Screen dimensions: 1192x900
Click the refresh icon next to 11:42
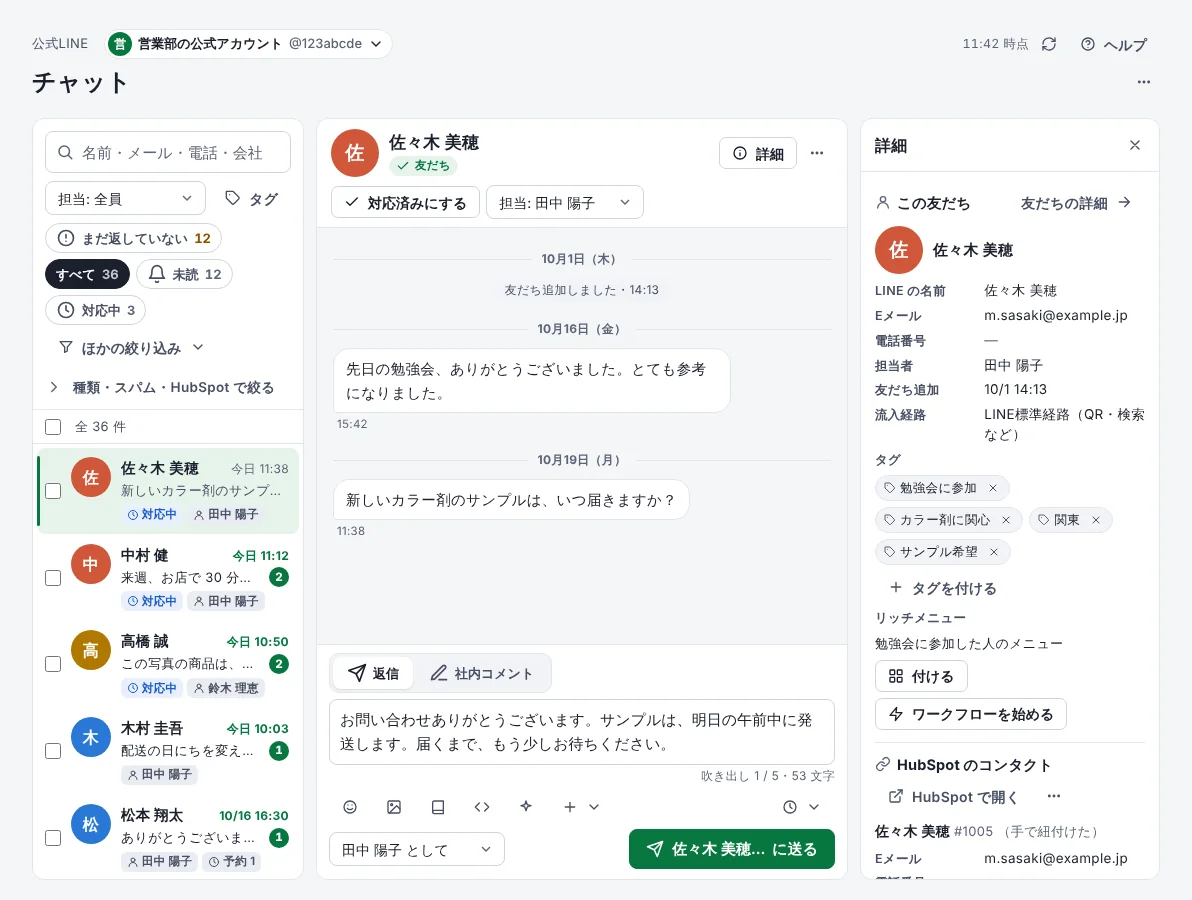tap(1049, 44)
